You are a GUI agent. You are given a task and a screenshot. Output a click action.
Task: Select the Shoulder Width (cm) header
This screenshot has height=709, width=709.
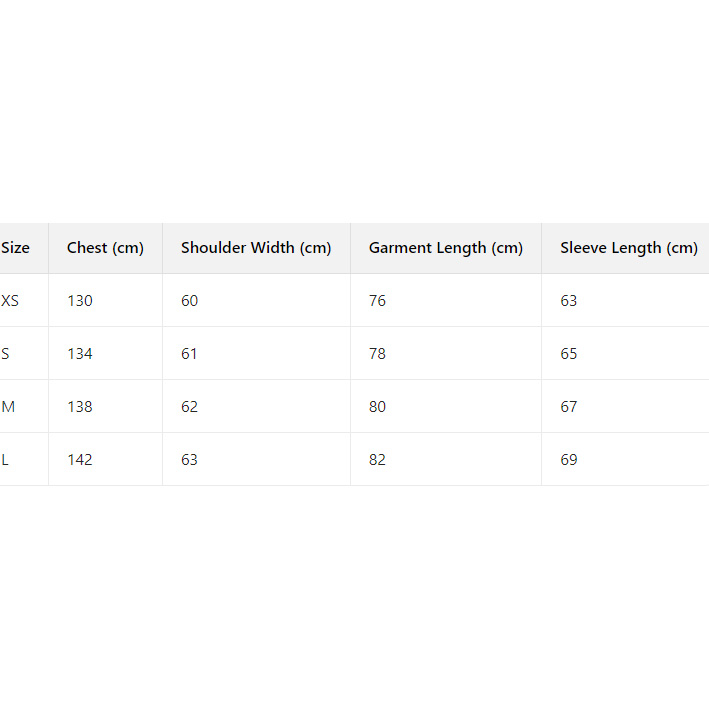click(256, 248)
